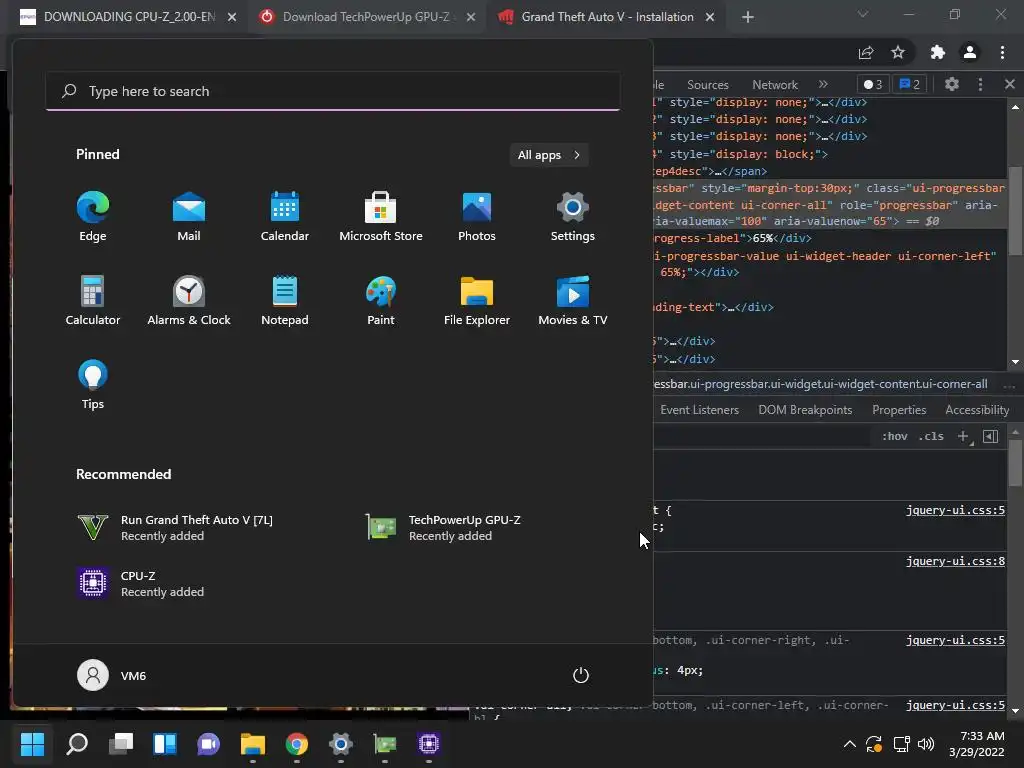The image size is (1024, 768).
Task: Switch to Chrome on the taskbar
Action: pos(296,744)
